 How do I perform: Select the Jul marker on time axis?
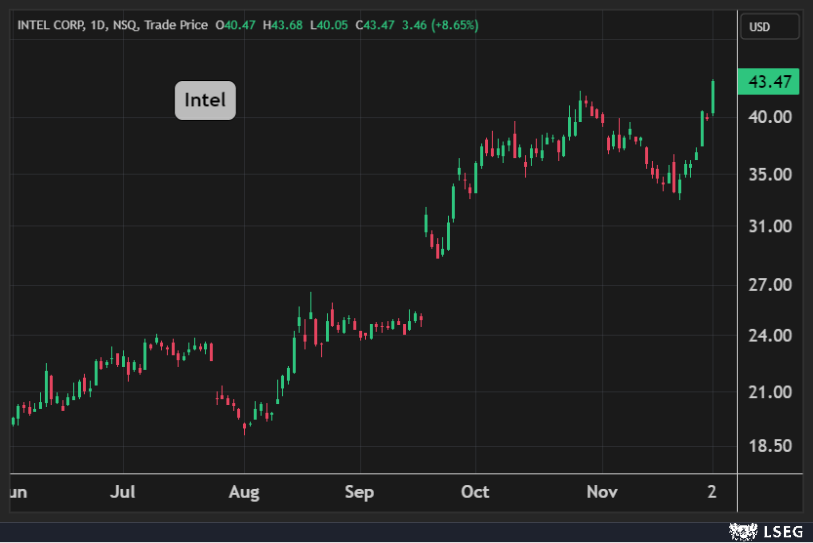tap(123, 492)
